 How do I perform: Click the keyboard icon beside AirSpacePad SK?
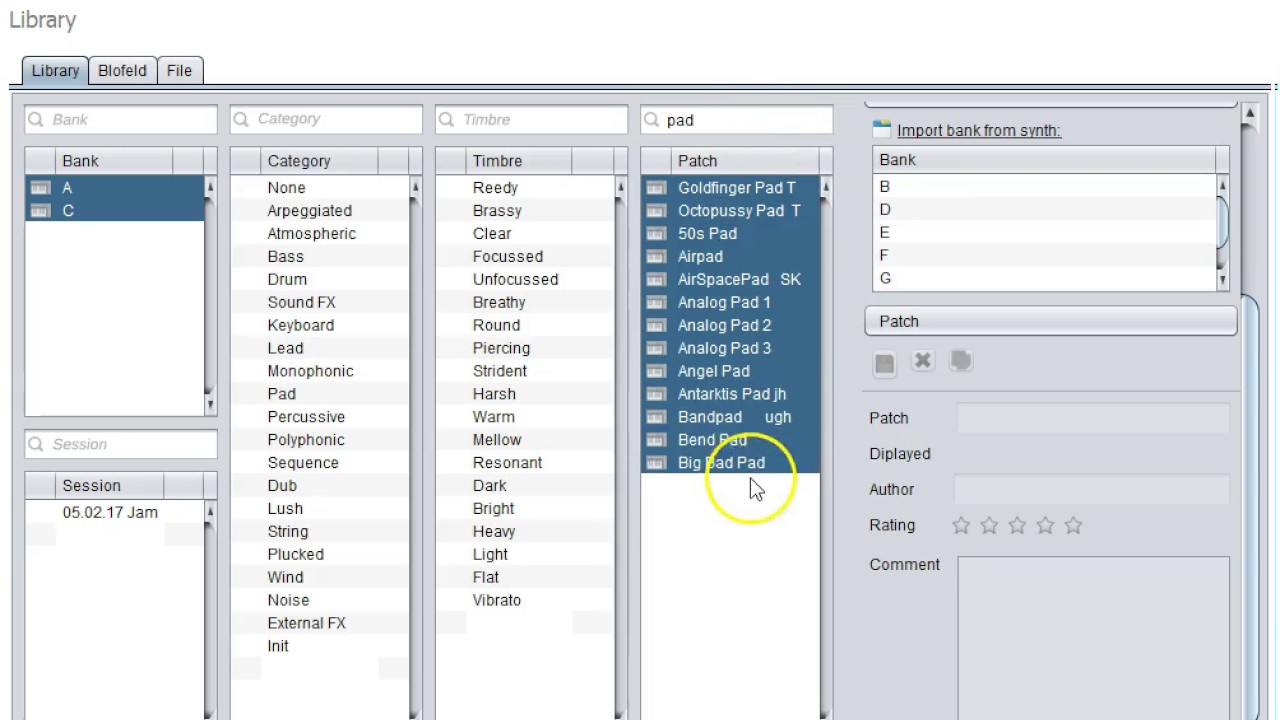(x=656, y=280)
